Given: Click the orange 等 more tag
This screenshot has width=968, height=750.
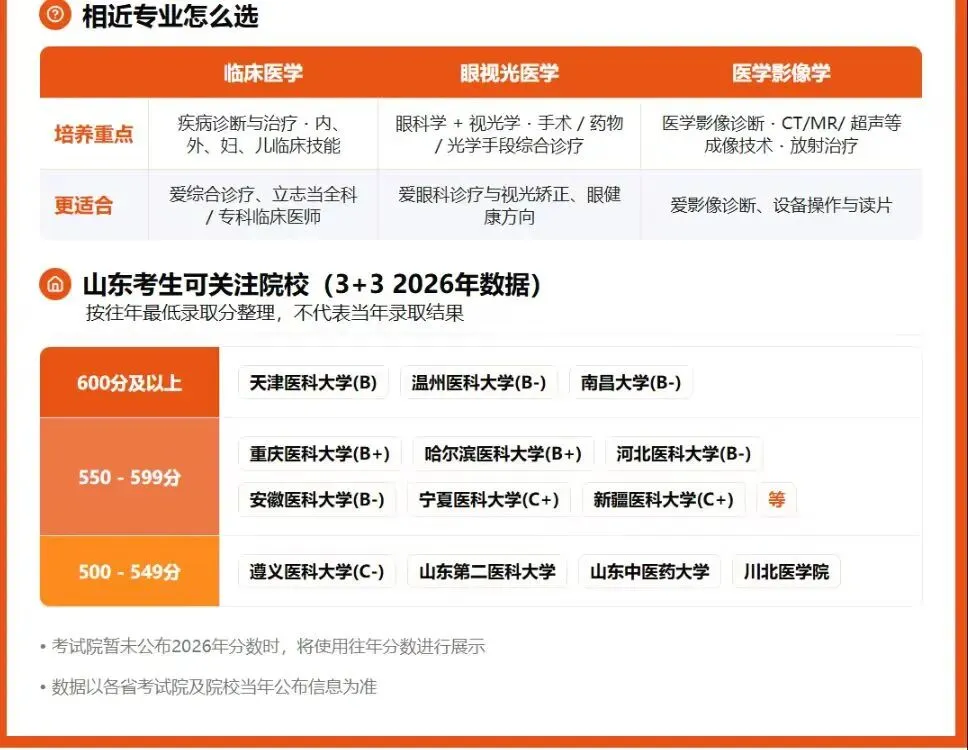Looking at the screenshot, I should 777,499.
